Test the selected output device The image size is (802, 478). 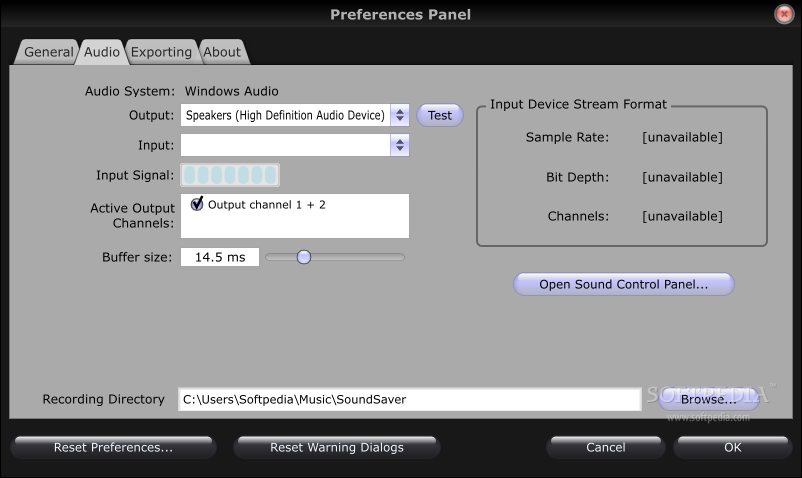[x=440, y=115]
